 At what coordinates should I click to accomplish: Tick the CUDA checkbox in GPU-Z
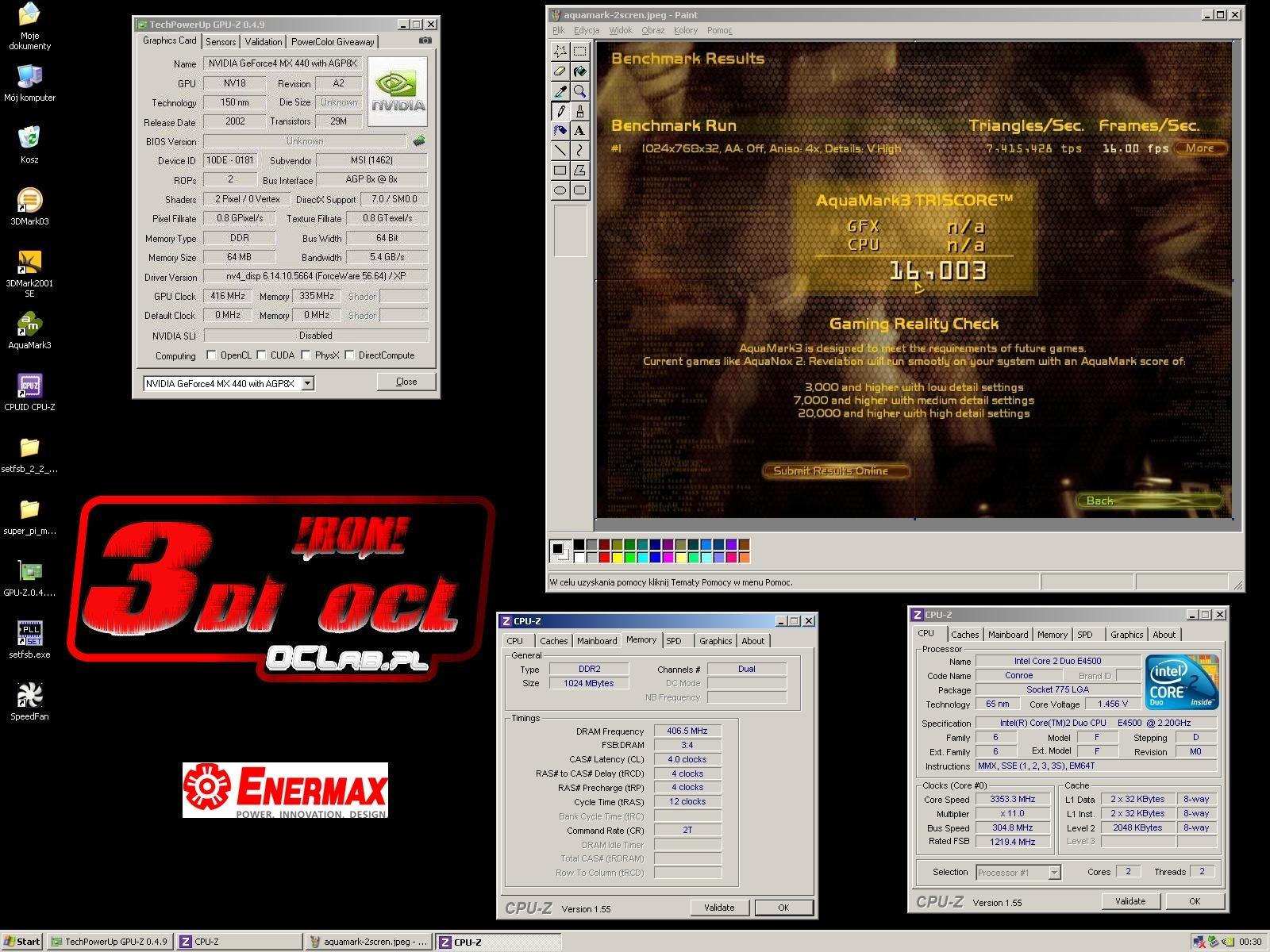(x=261, y=355)
